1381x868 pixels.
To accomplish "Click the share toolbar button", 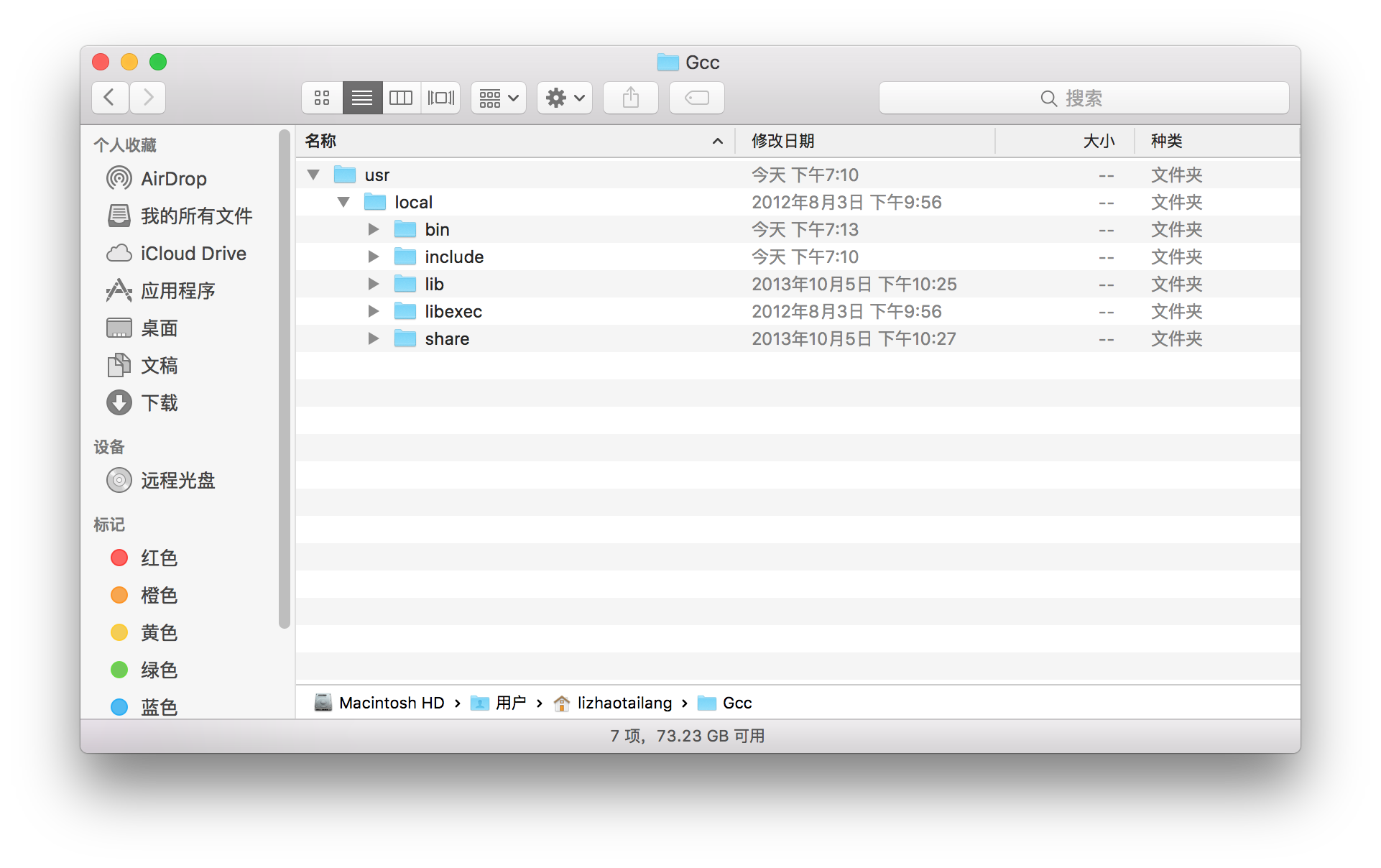I will pyautogui.click(x=631, y=98).
